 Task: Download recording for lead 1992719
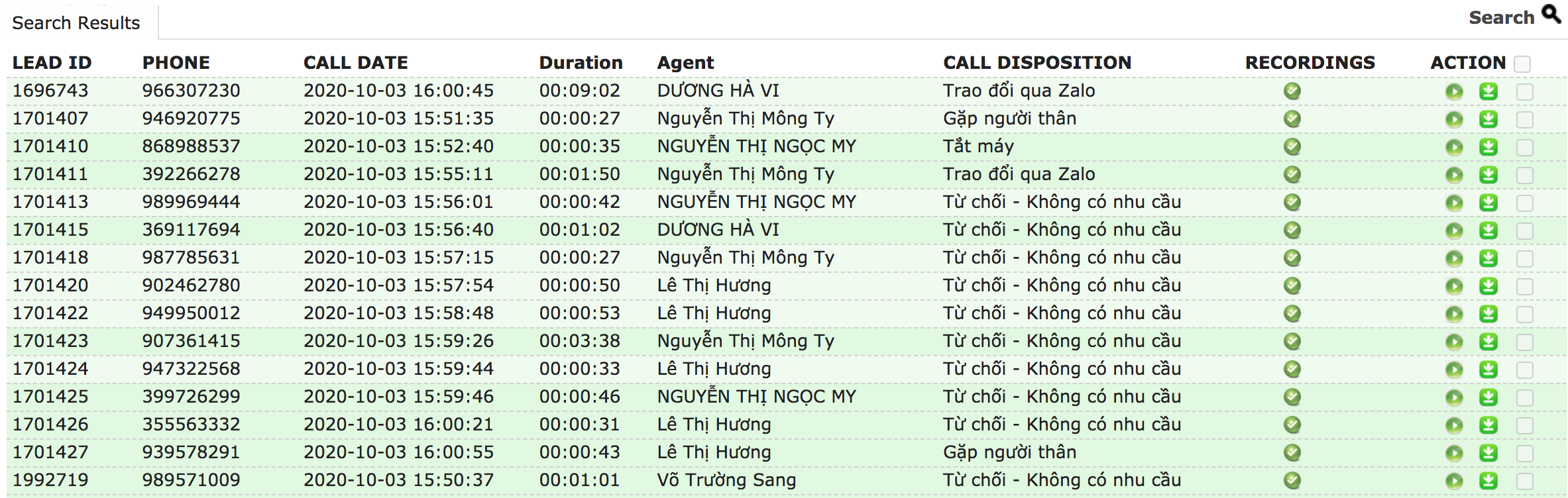click(1488, 481)
